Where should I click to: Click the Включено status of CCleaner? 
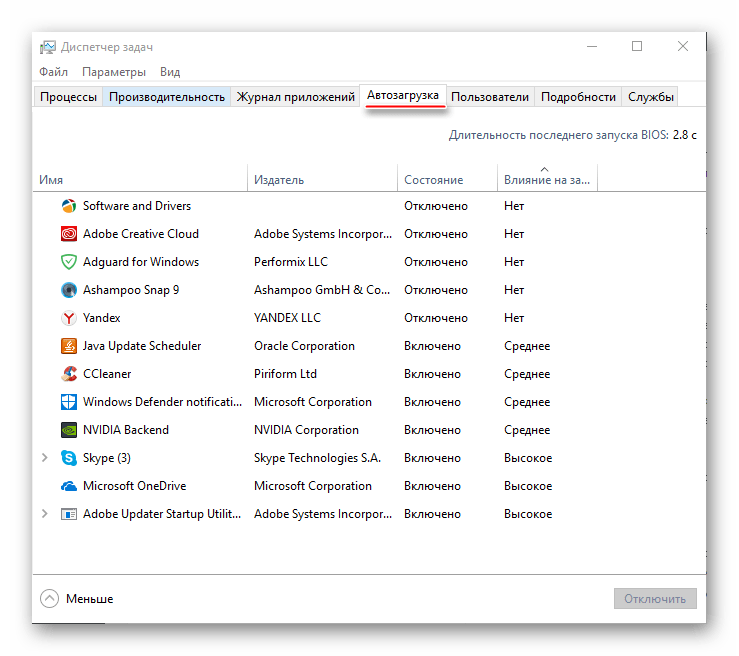(432, 374)
